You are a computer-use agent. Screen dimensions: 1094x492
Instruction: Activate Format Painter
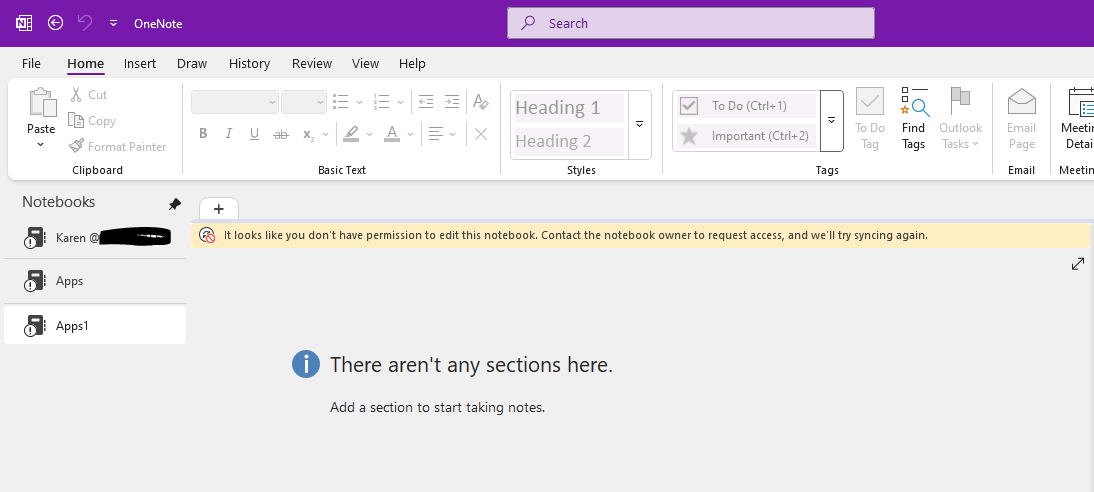(x=117, y=147)
